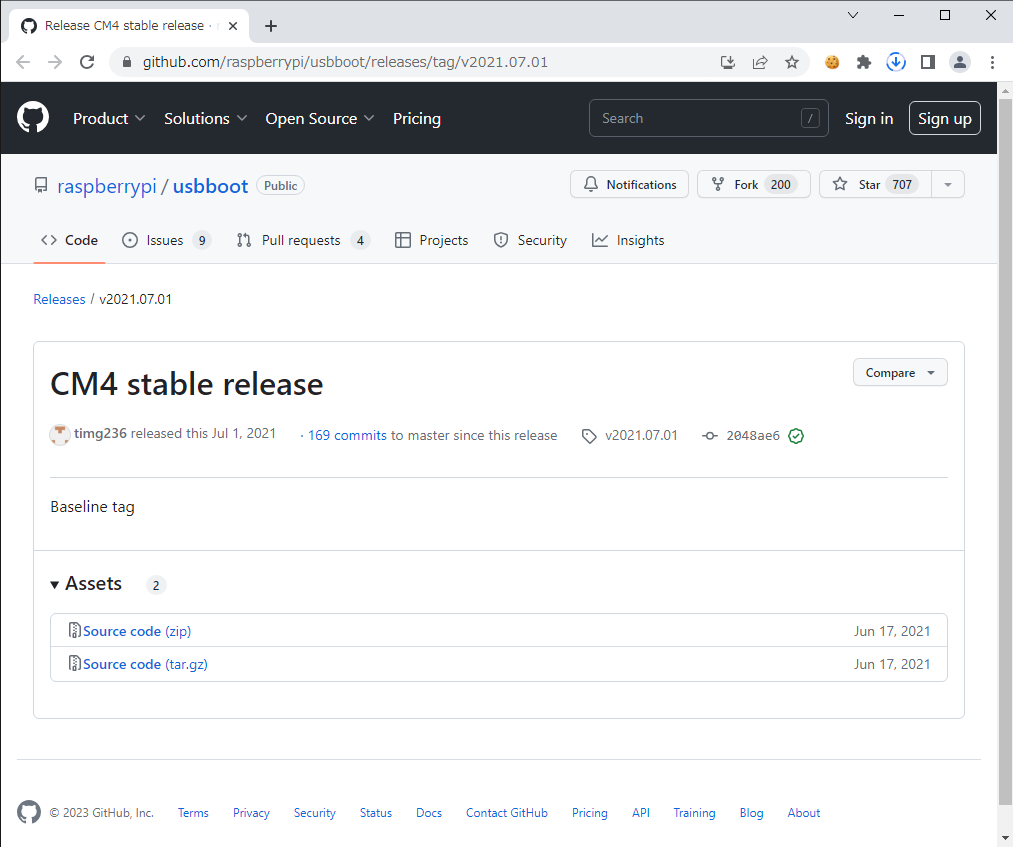Image resolution: width=1013 pixels, height=847 pixels.
Task: Click the v2021.07.01 tag label
Action: pyautogui.click(x=641, y=435)
